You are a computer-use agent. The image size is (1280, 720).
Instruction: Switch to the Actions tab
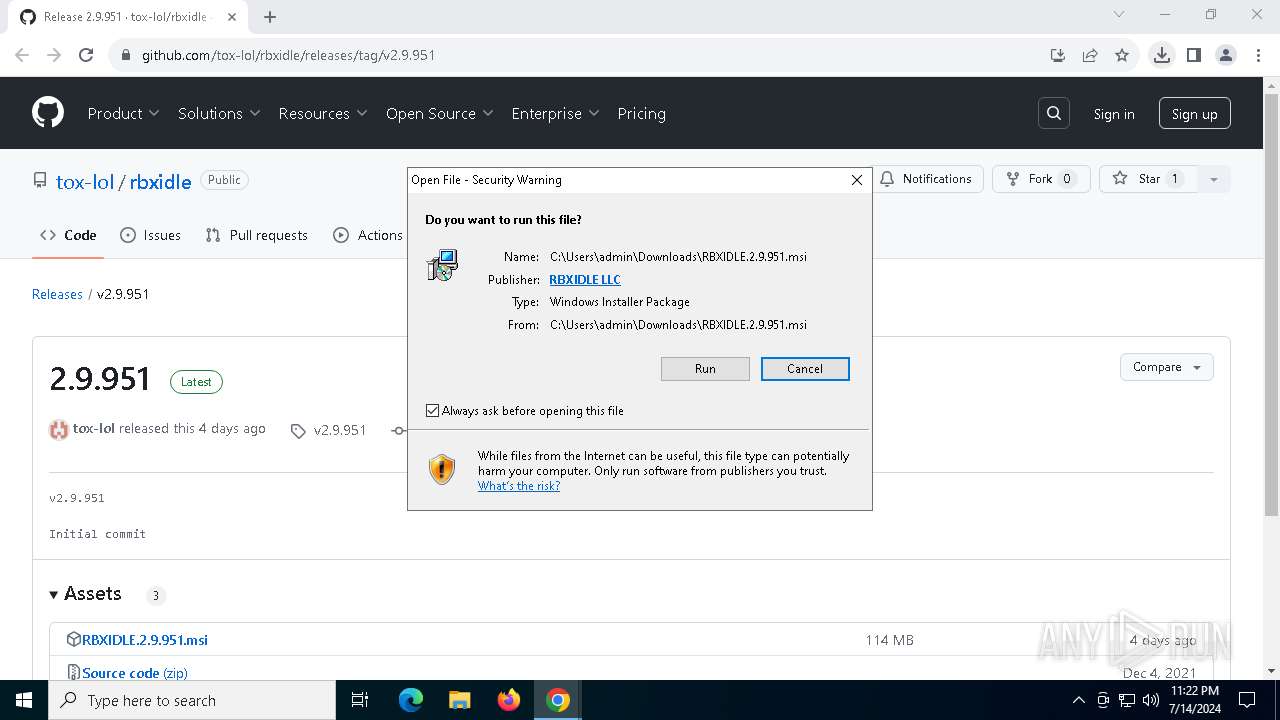pos(368,235)
